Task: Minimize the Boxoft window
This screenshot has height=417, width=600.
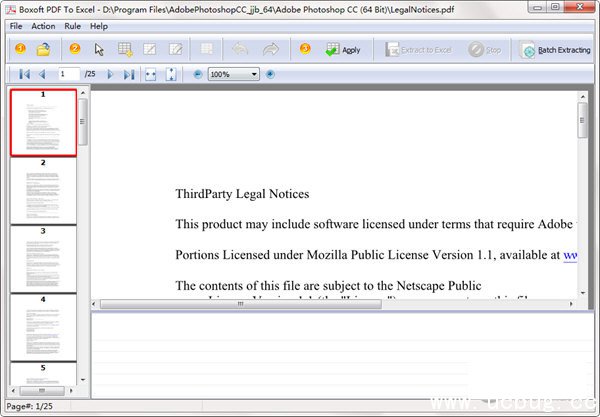Action: pos(537,7)
